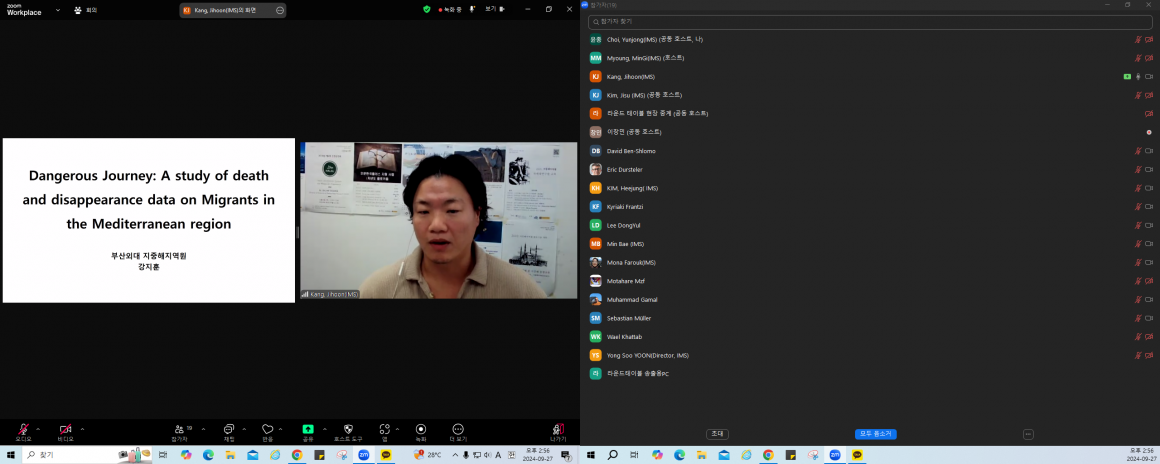
Task: Open the 반응 reactions heart icon
Action: pyautogui.click(x=268, y=429)
